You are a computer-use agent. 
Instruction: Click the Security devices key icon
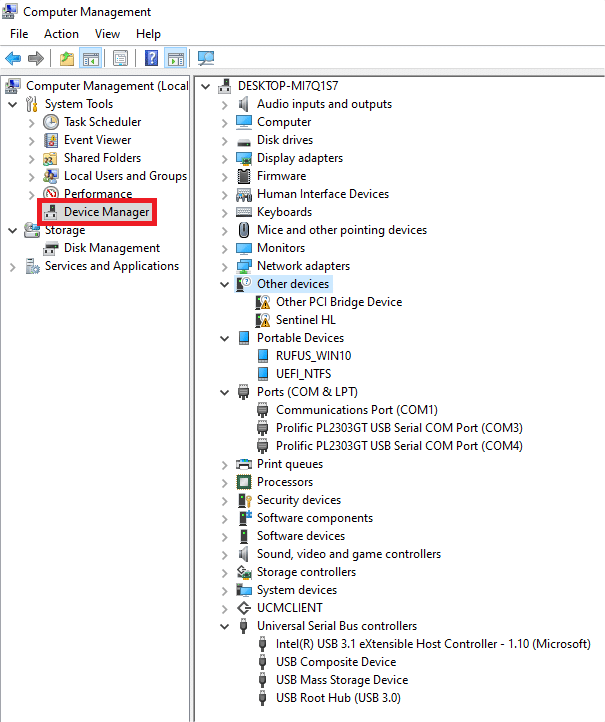pos(244,500)
